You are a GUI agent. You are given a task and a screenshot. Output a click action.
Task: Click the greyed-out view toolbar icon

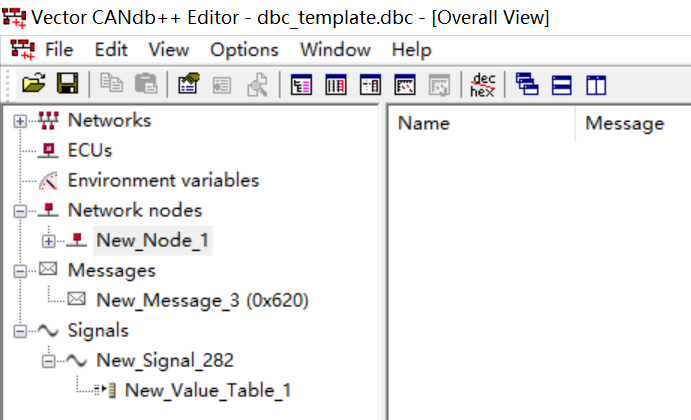point(439,85)
